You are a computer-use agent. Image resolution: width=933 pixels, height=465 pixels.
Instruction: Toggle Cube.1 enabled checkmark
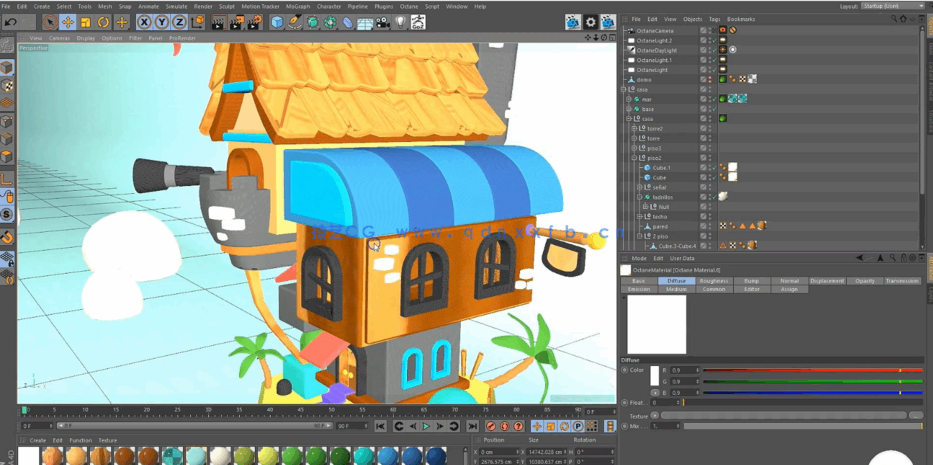pyautogui.click(x=715, y=168)
